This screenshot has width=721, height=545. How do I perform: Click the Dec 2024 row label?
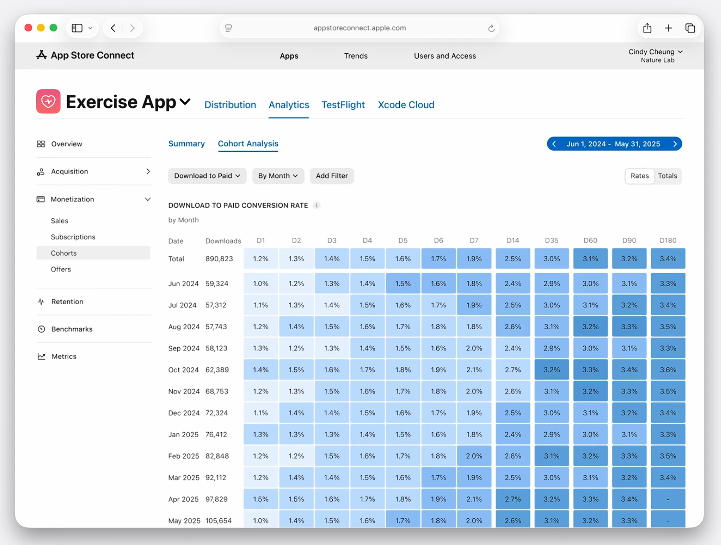click(x=184, y=413)
